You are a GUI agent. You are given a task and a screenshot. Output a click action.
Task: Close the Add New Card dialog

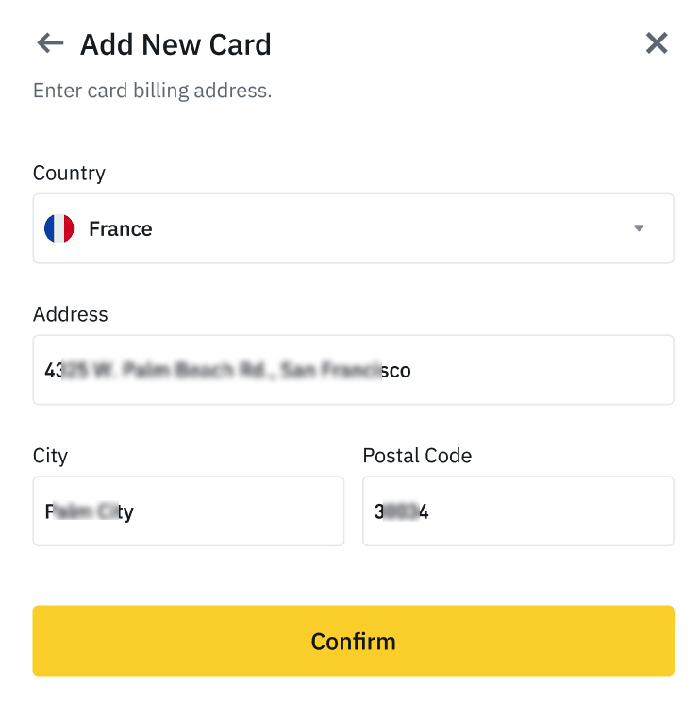656,43
